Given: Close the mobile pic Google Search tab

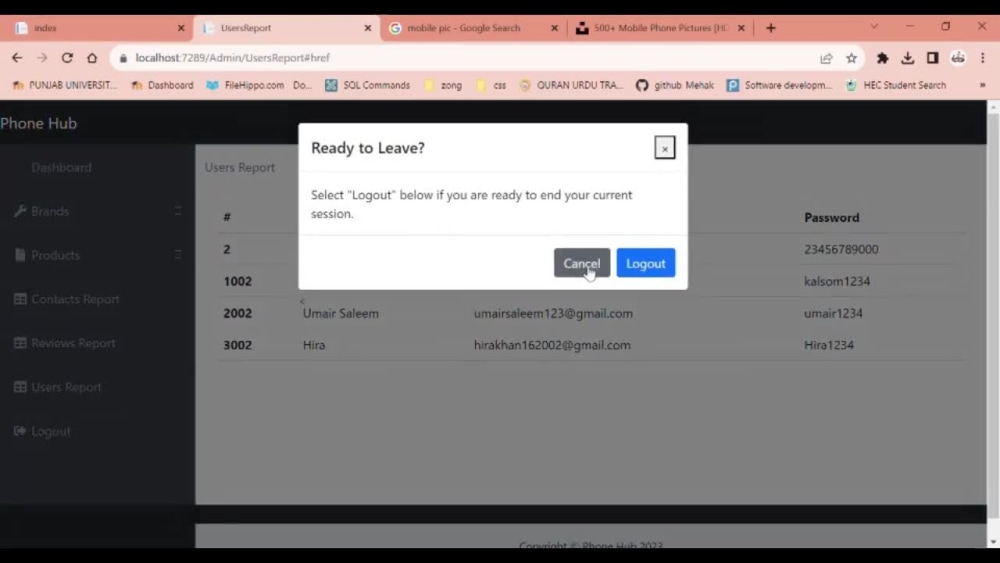Looking at the screenshot, I should tap(554, 28).
